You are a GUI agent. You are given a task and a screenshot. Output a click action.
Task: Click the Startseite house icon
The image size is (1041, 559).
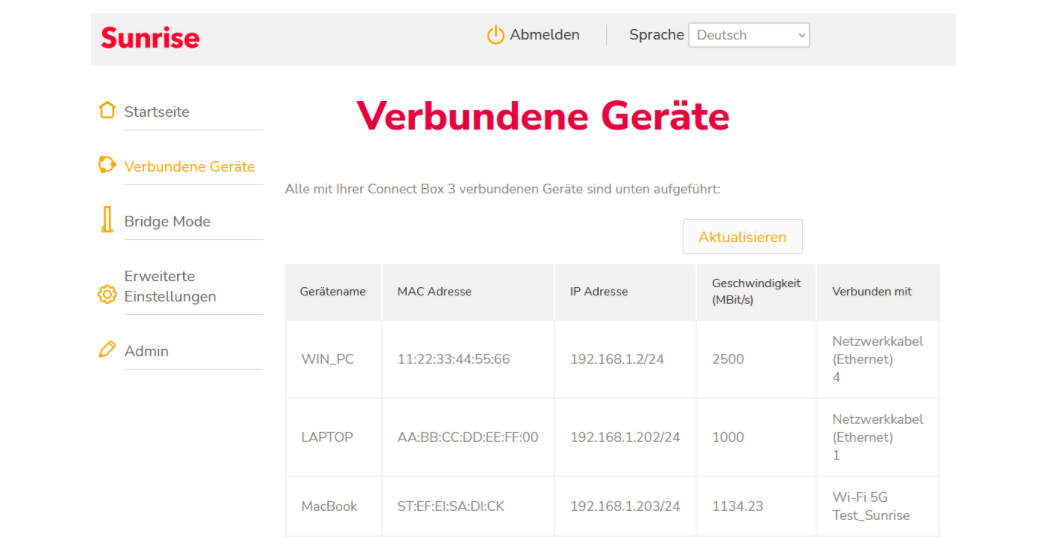point(107,111)
